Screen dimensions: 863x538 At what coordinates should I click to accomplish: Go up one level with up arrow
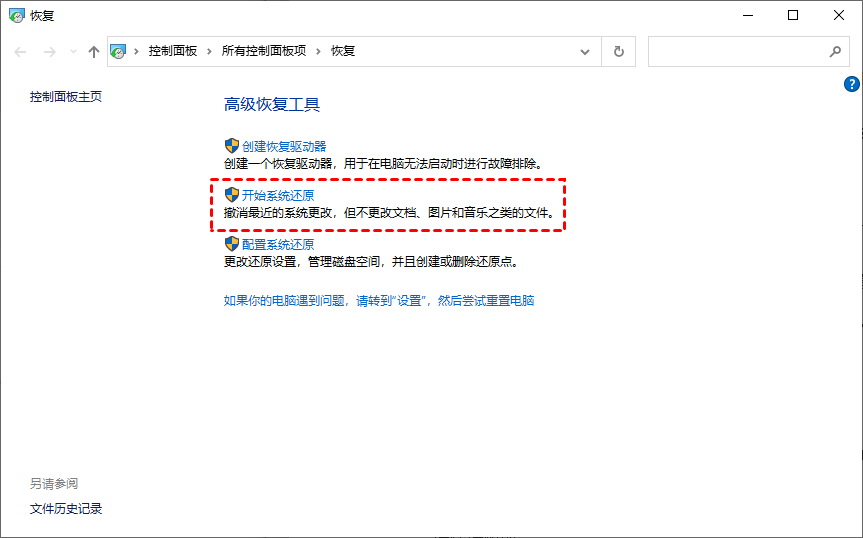[94, 51]
